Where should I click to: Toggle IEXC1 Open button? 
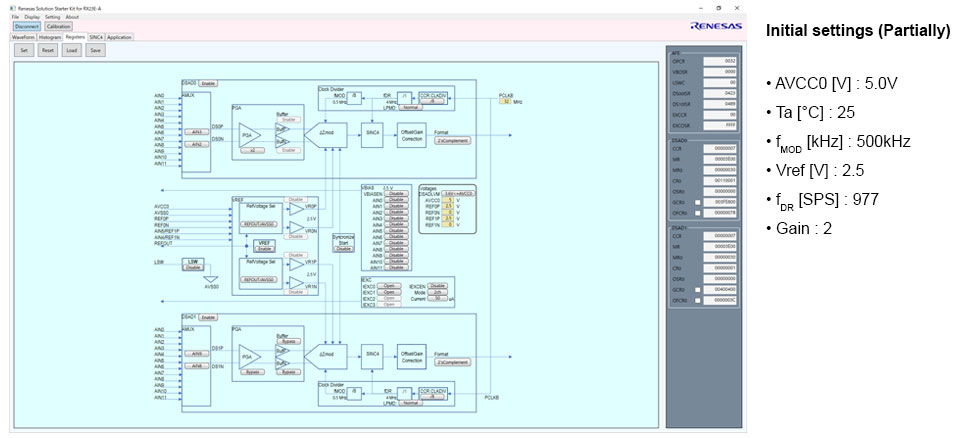click(x=389, y=292)
